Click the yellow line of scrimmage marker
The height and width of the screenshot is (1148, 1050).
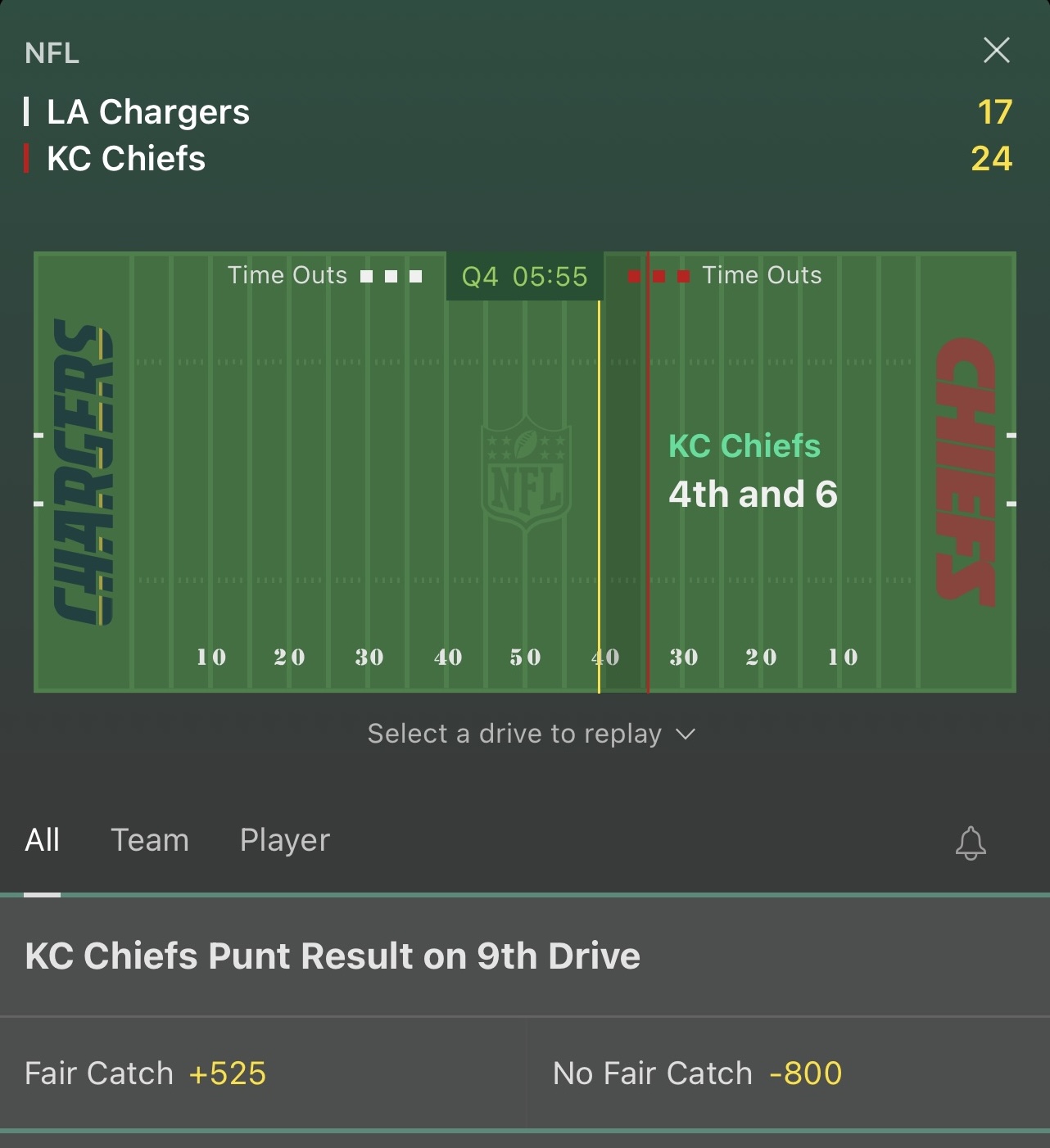pyautogui.click(x=599, y=491)
